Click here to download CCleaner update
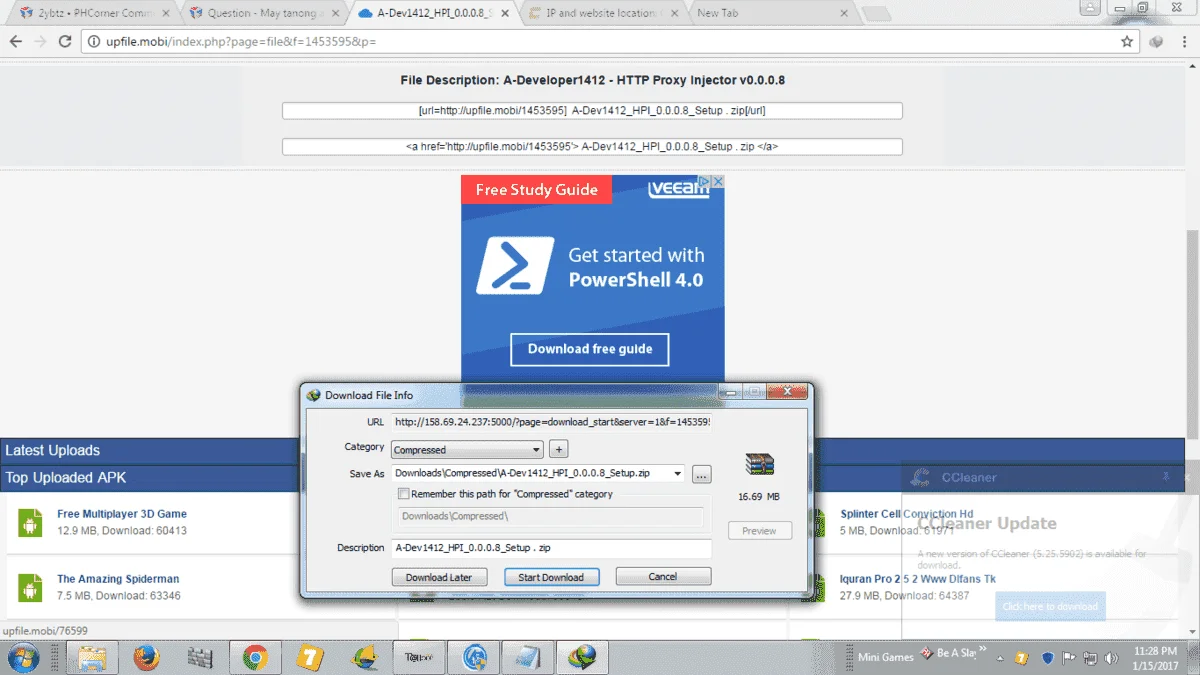 [1050, 606]
